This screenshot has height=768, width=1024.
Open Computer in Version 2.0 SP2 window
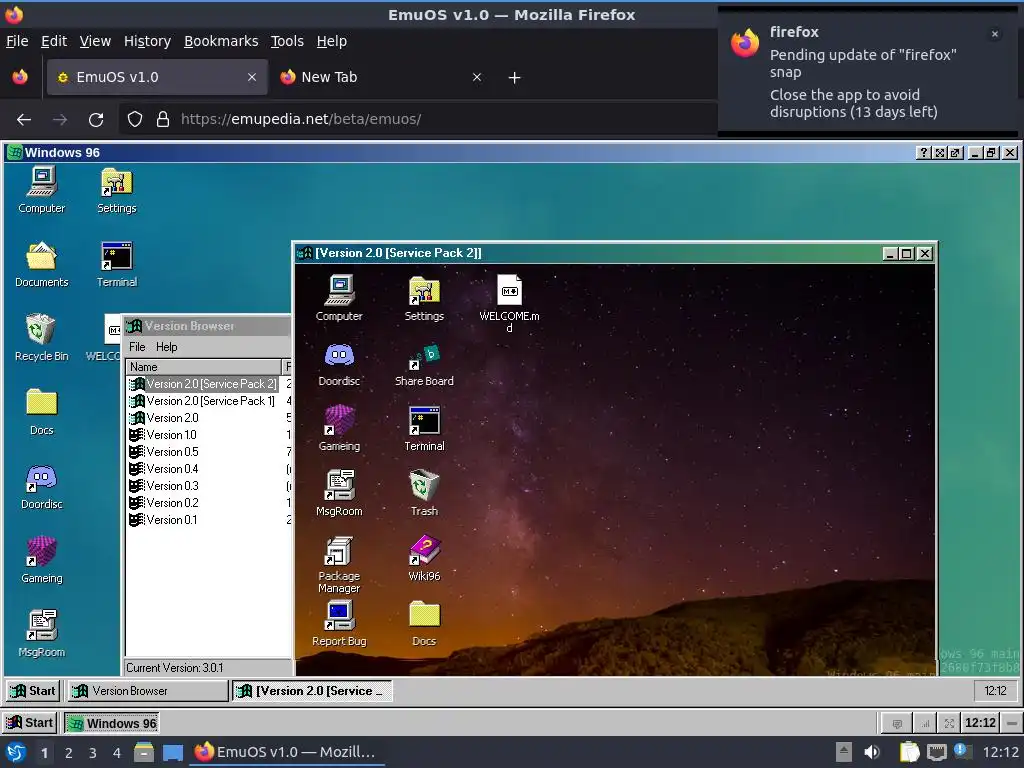click(339, 298)
